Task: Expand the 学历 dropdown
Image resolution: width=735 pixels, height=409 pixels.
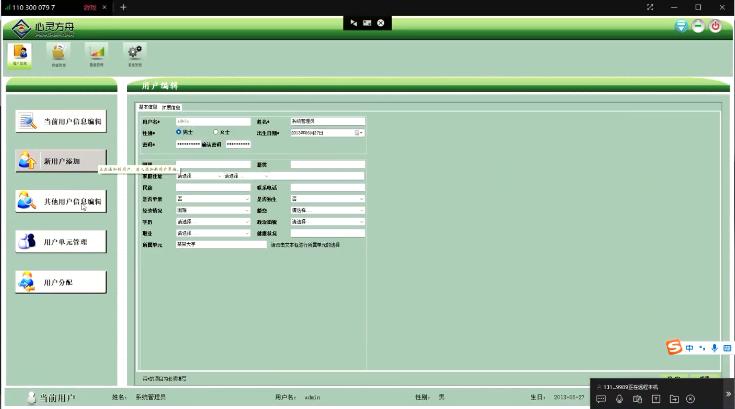Action: [x=247, y=221]
